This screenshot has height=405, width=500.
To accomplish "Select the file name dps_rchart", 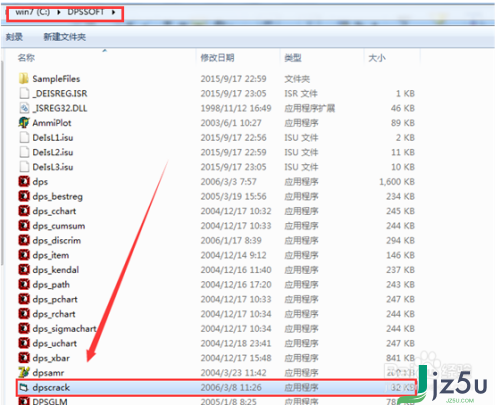I will pos(54,314).
